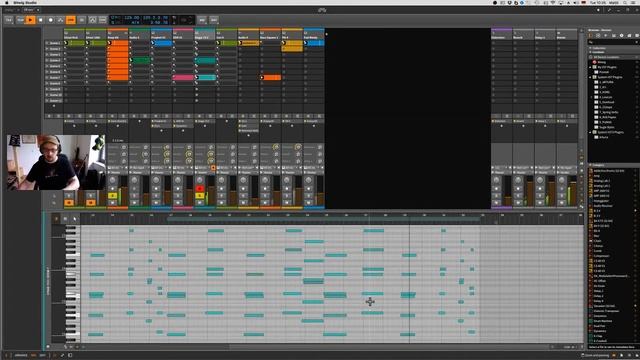Click the pan knob on the teal seventh track
The image size is (640, 360).
pyautogui.click(x=200, y=180)
